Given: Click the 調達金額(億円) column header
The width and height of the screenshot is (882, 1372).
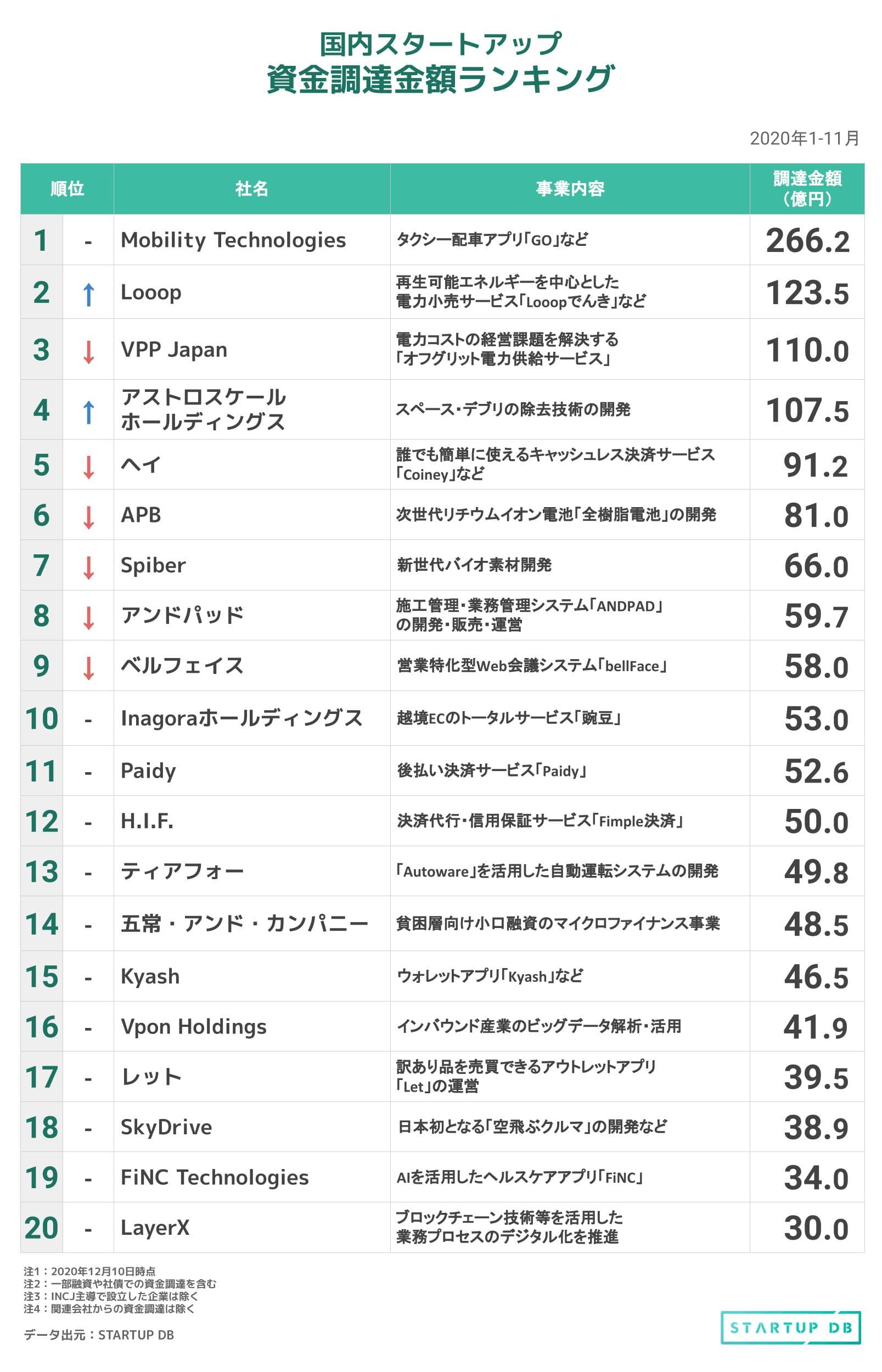Looking at the screenshot, I should click(807, 188).
